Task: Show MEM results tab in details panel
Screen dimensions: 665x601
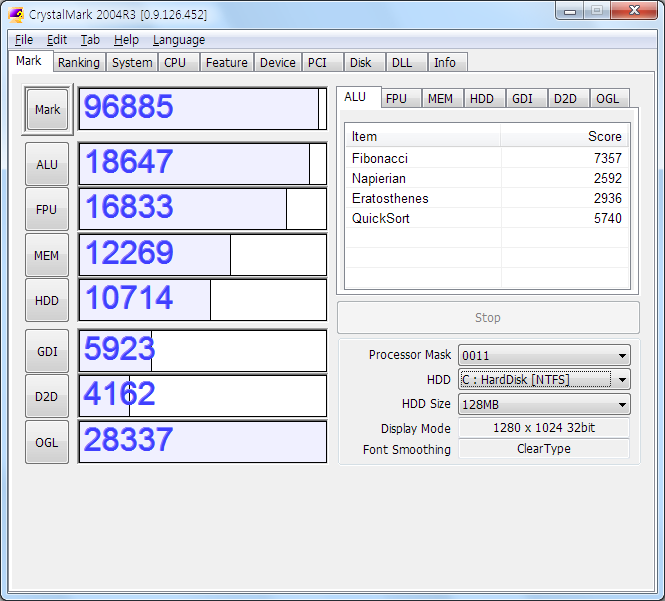Action: point(441,98)
